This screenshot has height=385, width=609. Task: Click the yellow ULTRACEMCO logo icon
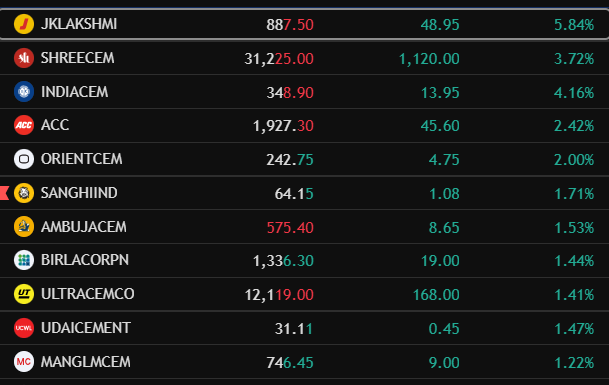point(24,294)
